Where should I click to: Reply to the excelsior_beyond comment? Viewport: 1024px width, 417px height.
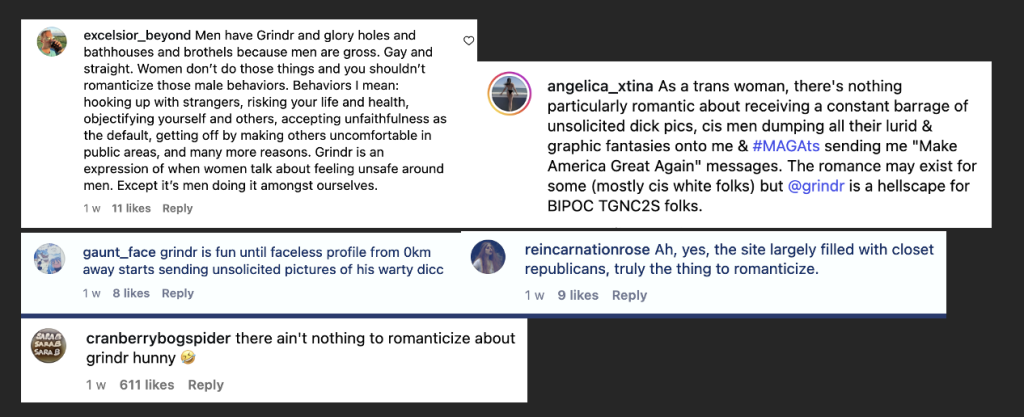[177, 208]
